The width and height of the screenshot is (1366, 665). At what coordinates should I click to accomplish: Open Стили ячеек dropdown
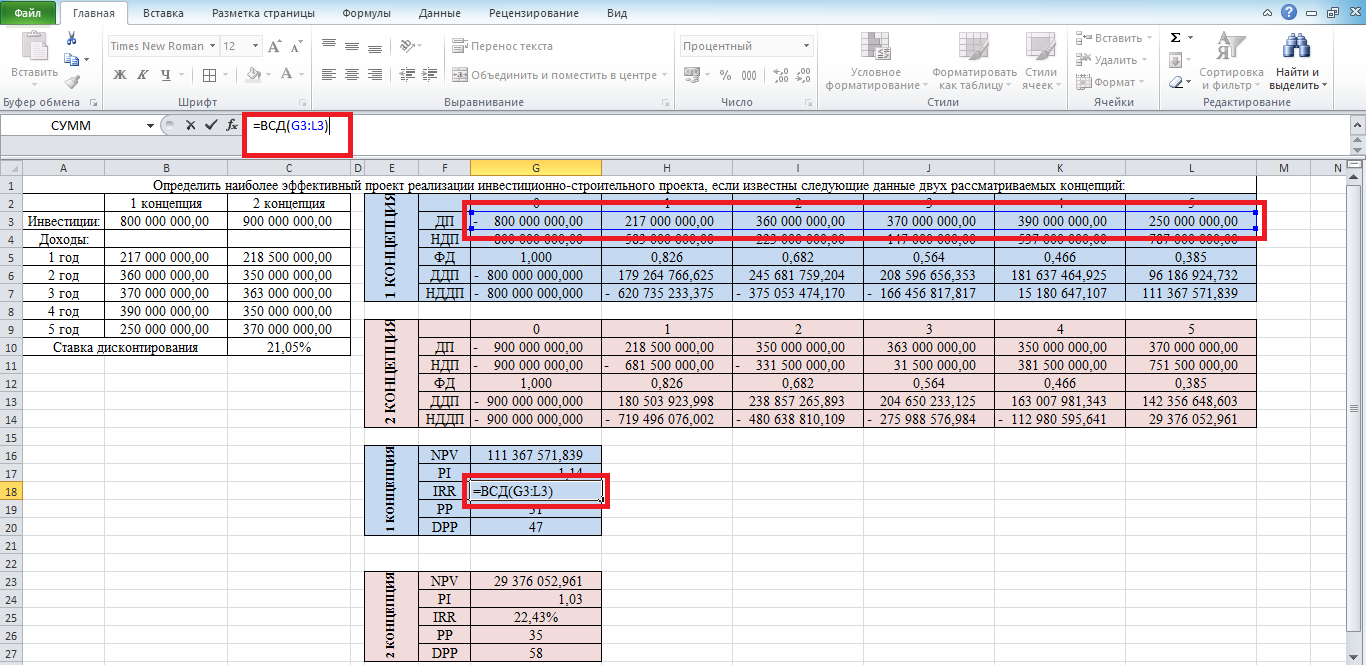click(x=1041, y=61)
